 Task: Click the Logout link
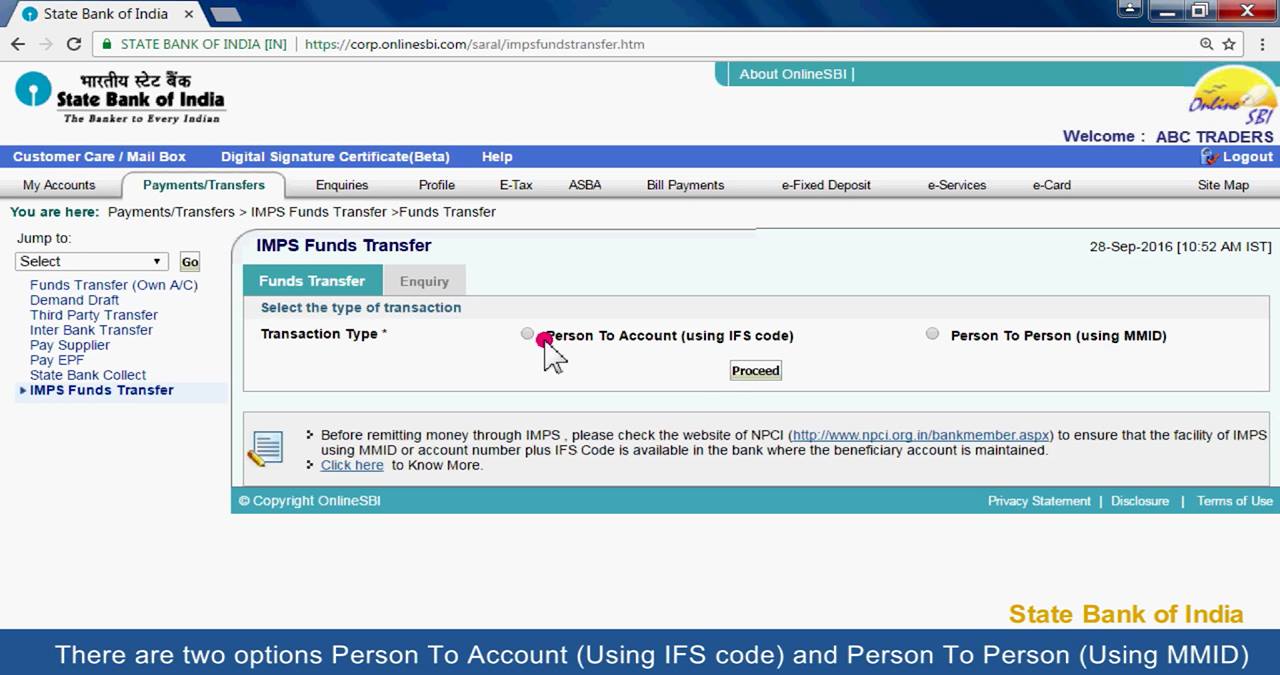point(1248,157)
